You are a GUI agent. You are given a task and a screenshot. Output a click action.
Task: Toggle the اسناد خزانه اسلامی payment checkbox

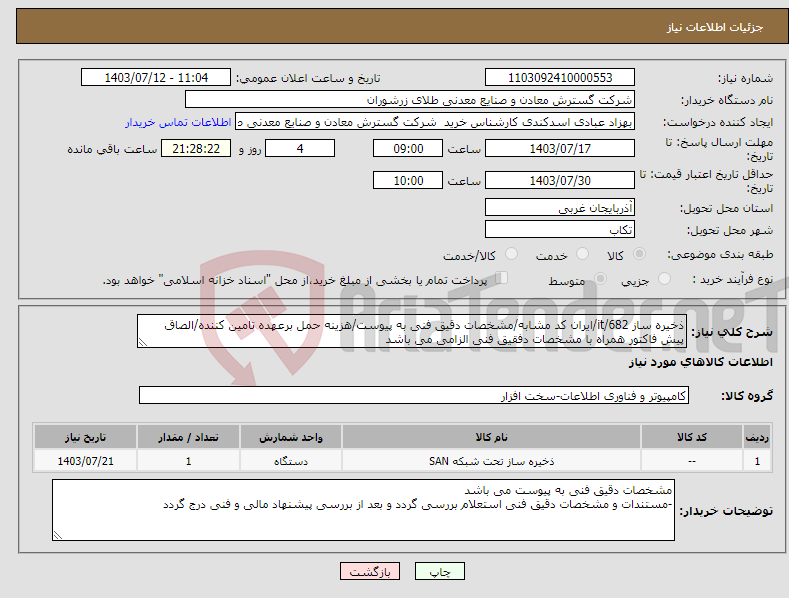[x=501, y=278]
